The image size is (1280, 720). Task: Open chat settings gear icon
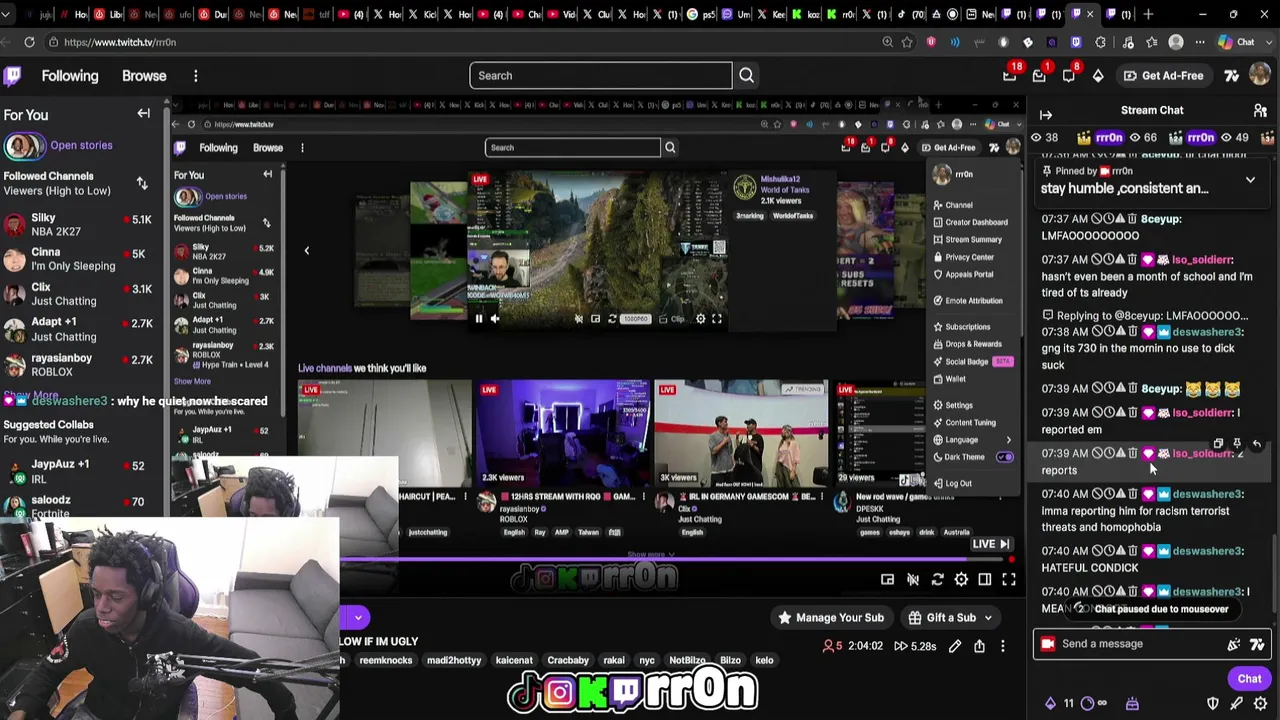point(1261,704)
